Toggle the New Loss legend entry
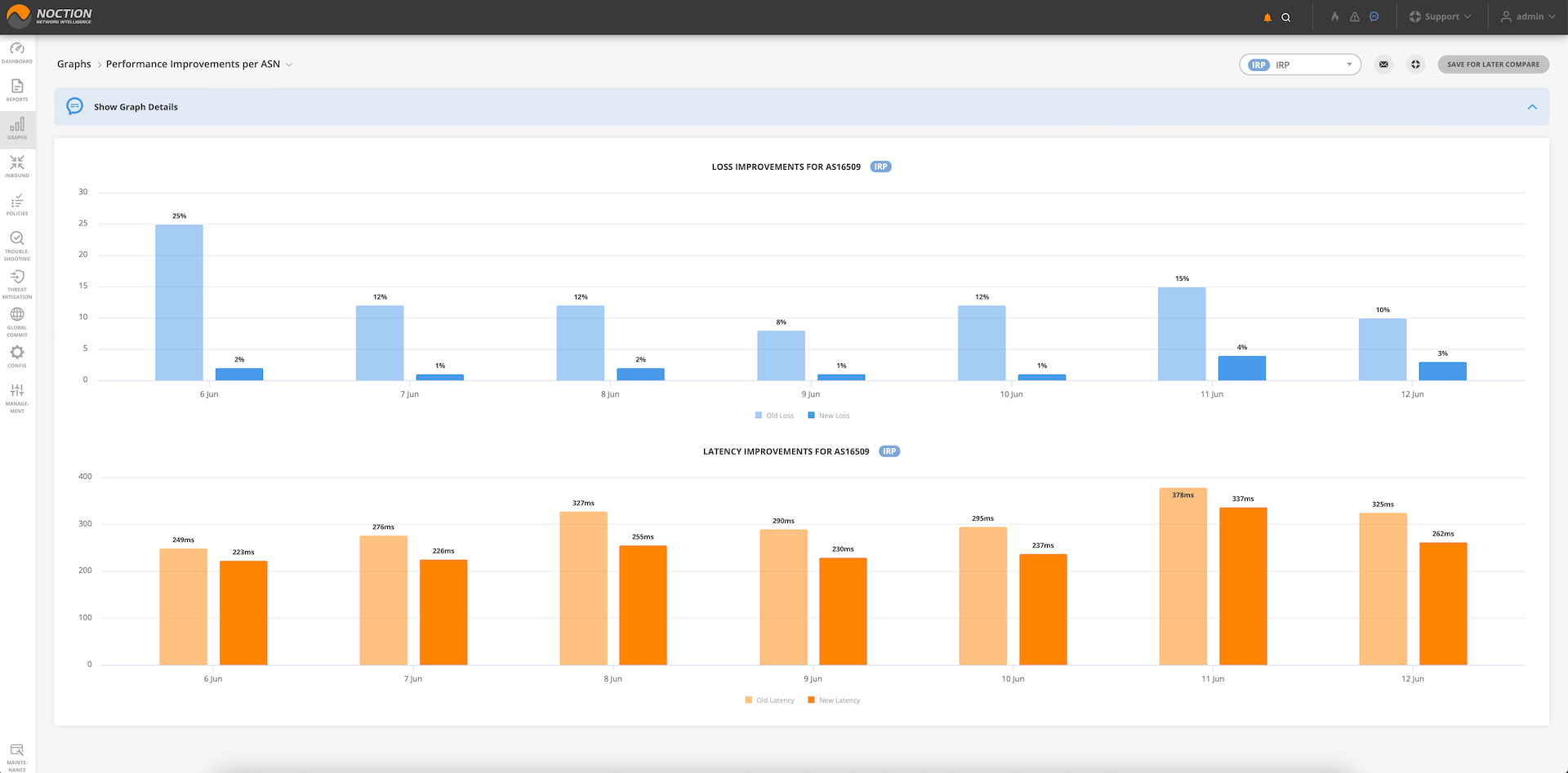Image resolution: width=1568 pixels, height=773 pixels. [x=829, y=415]
